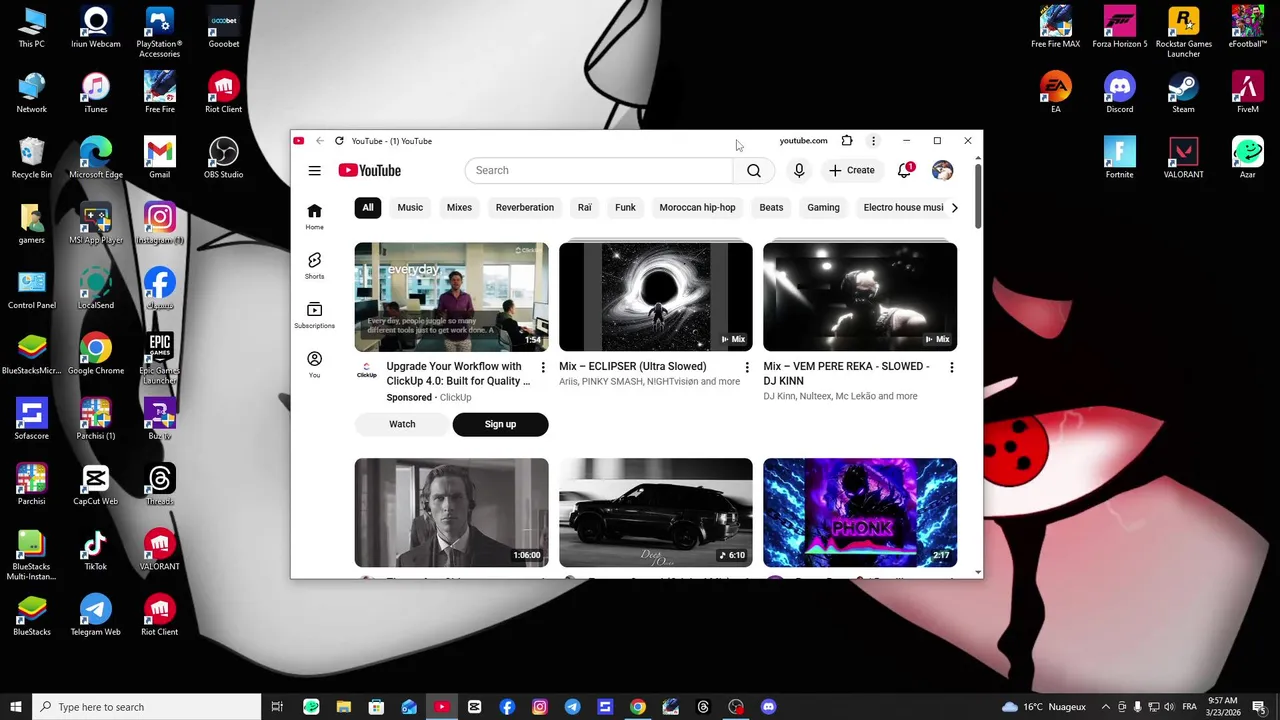Image resolution: width=1280 pixels, height=720 pixels.
Task: Click the magnifier search button
Action: 754,171
